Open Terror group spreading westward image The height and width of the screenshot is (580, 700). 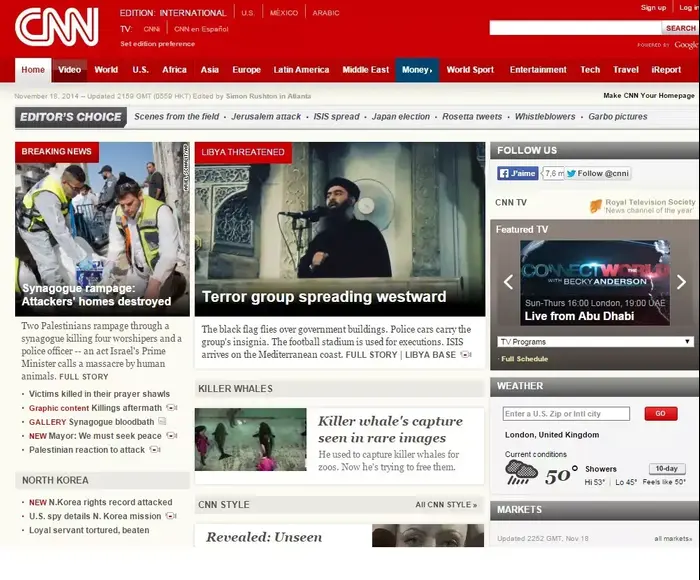(x=340, y=229)
